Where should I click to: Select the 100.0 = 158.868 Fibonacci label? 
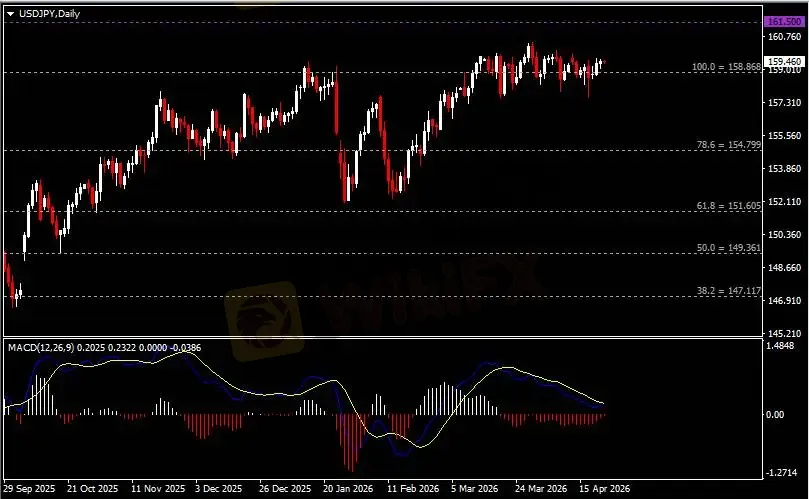(x=727, y=68)
